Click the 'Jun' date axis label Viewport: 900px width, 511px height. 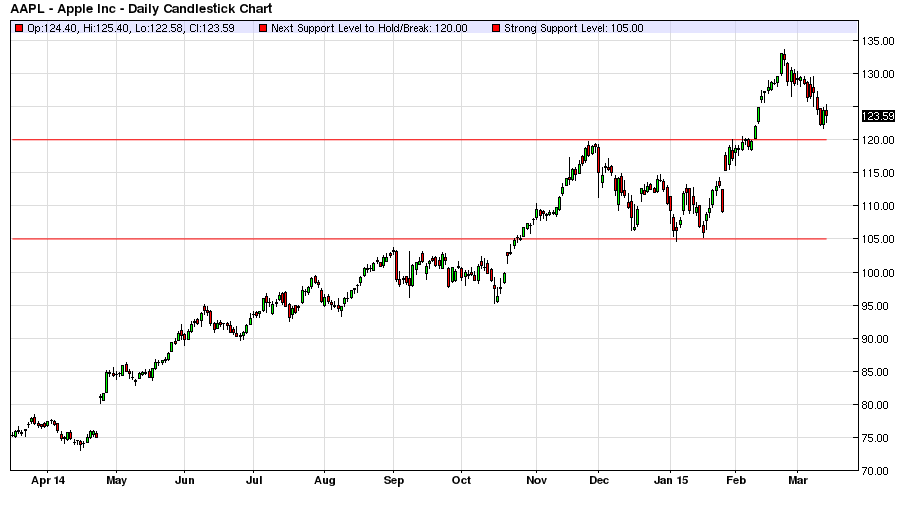pyautogui.click(x=185, y=481)
